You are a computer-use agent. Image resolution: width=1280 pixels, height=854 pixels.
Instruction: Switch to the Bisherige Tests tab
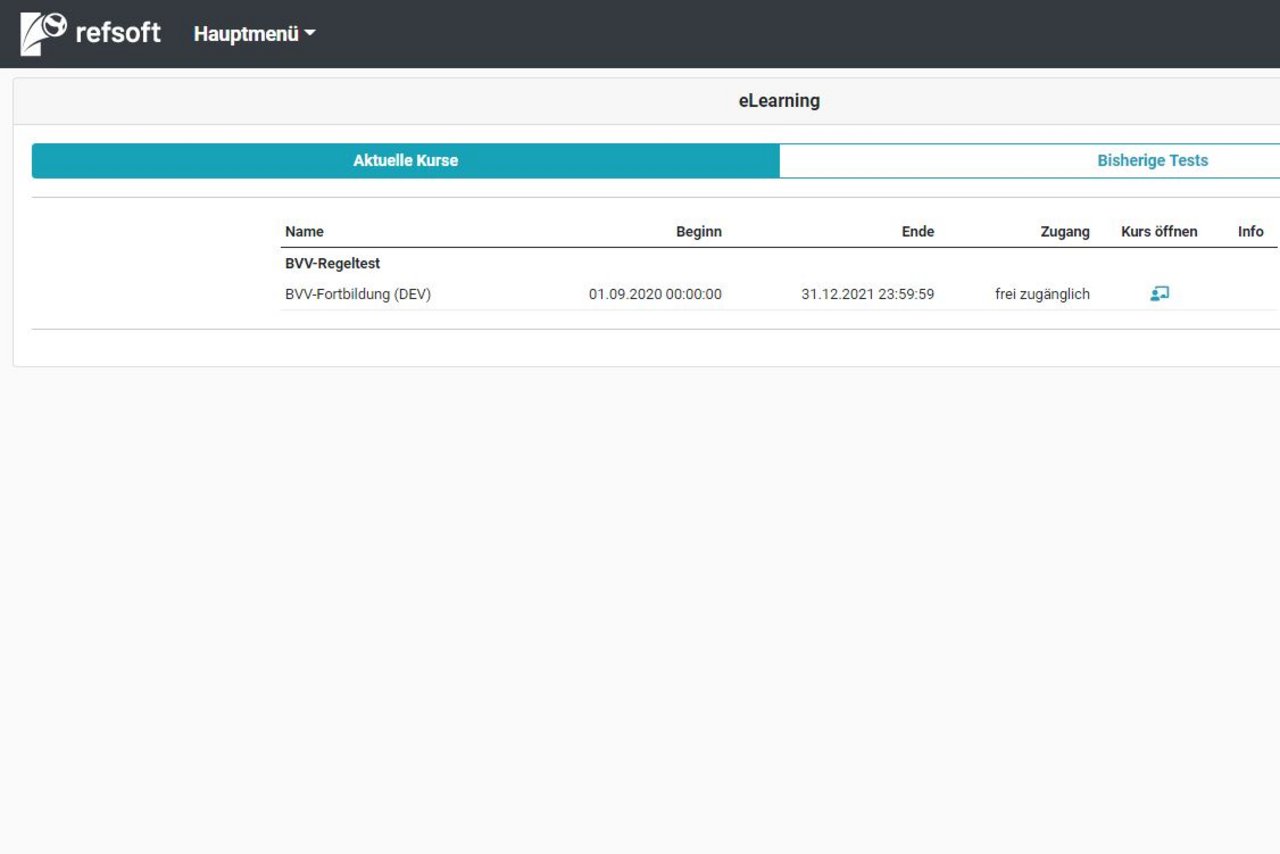point(1152,161)
